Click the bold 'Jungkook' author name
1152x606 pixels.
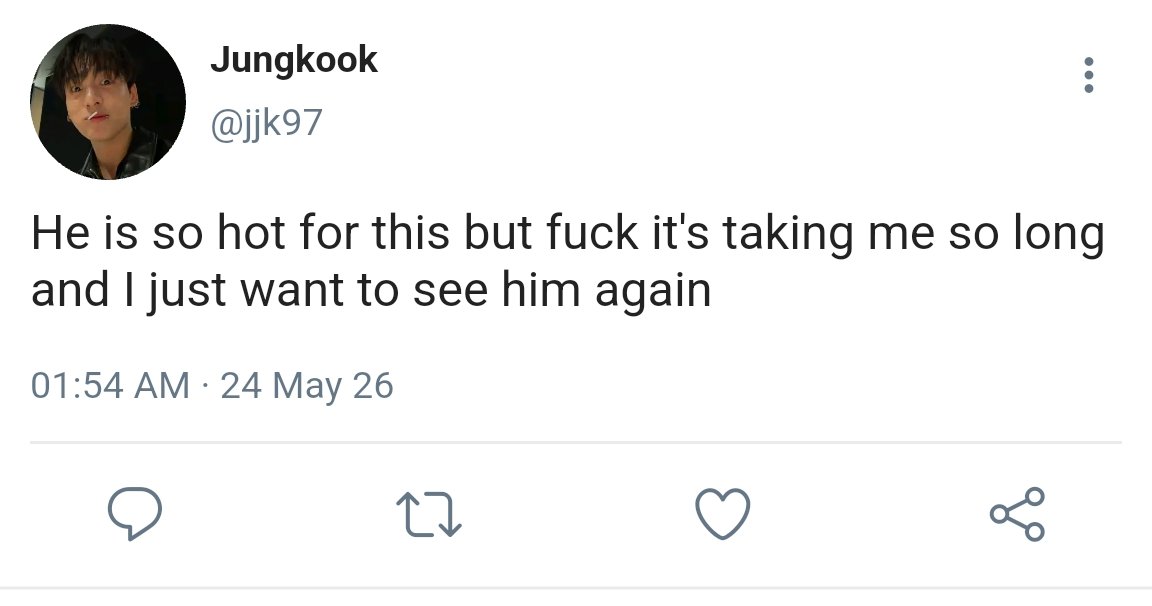click(x=294, y=60)
